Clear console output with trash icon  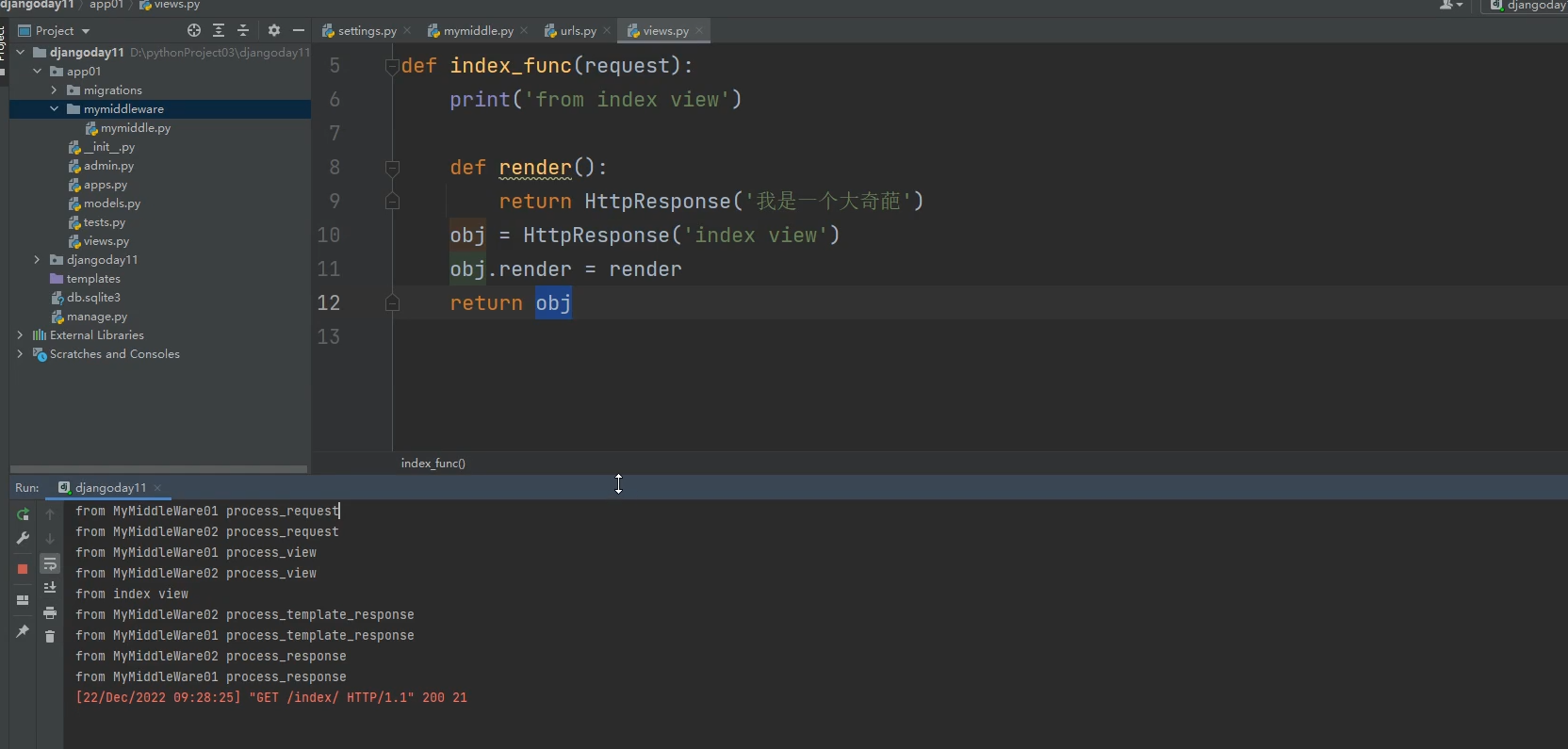pos(50,637)
